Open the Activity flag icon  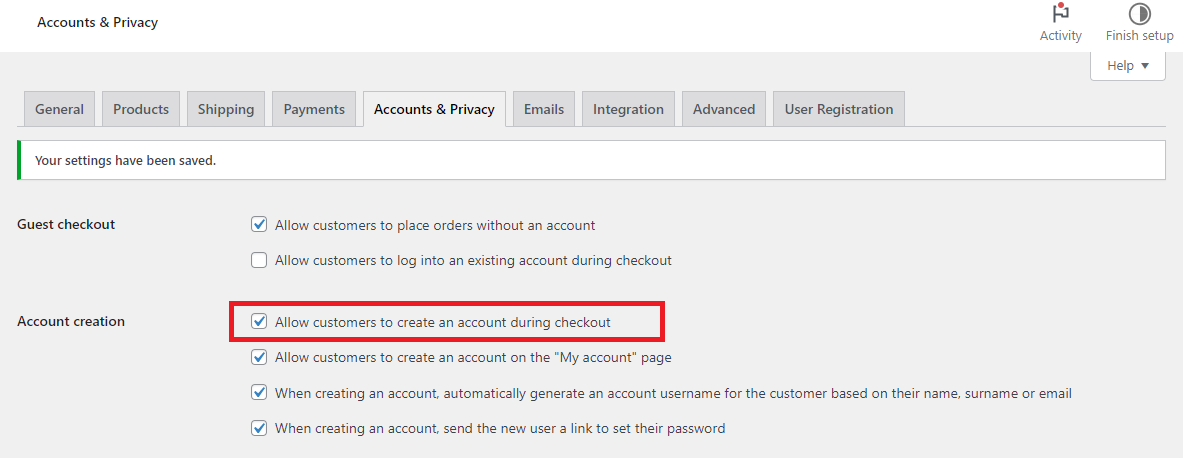[x=1060, y=14]
